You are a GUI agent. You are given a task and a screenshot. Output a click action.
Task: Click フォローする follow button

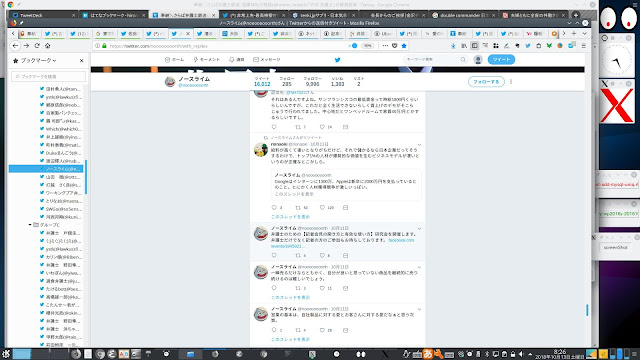(486, 82)
